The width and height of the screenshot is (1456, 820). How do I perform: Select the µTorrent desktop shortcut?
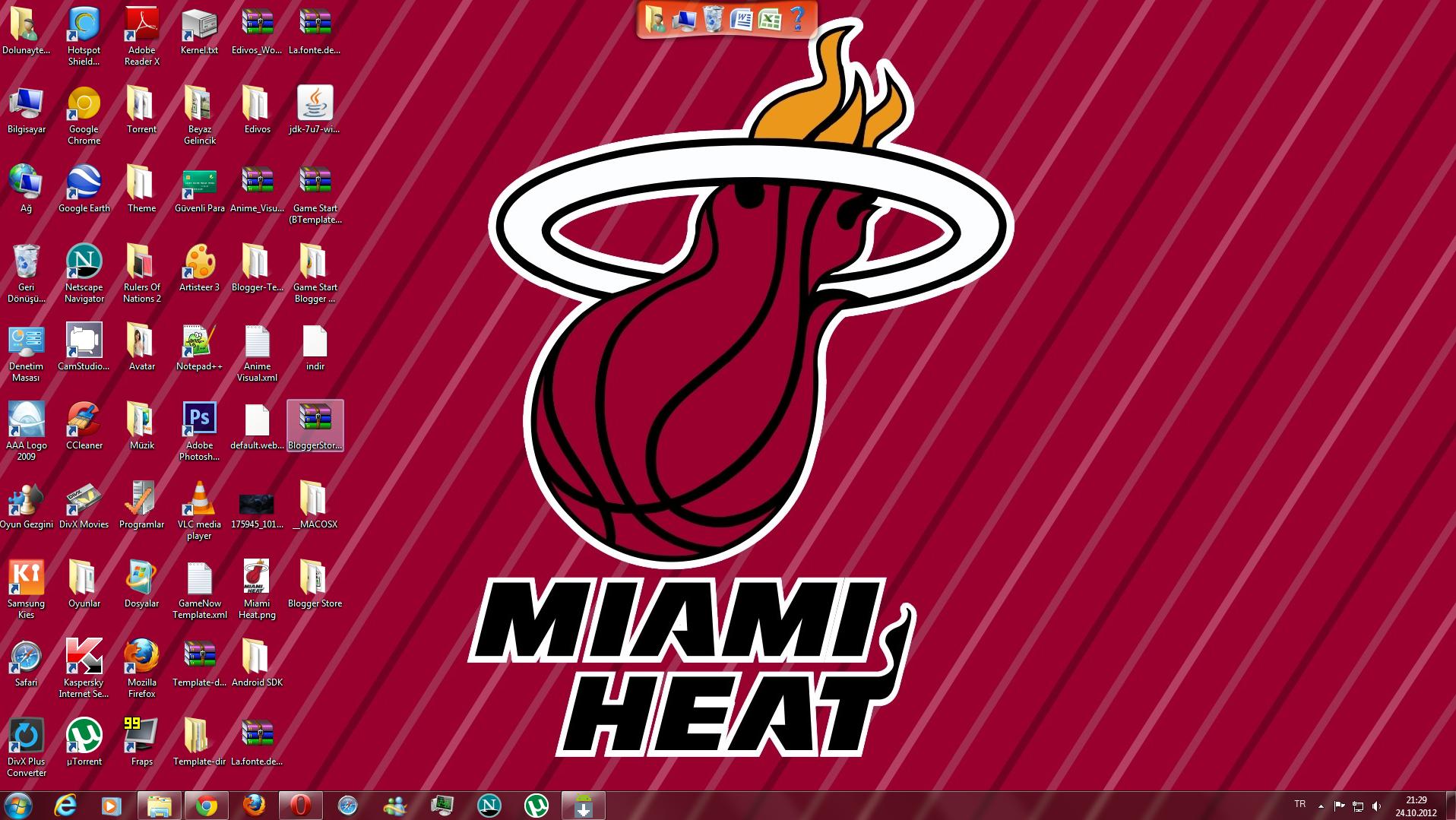84,742
